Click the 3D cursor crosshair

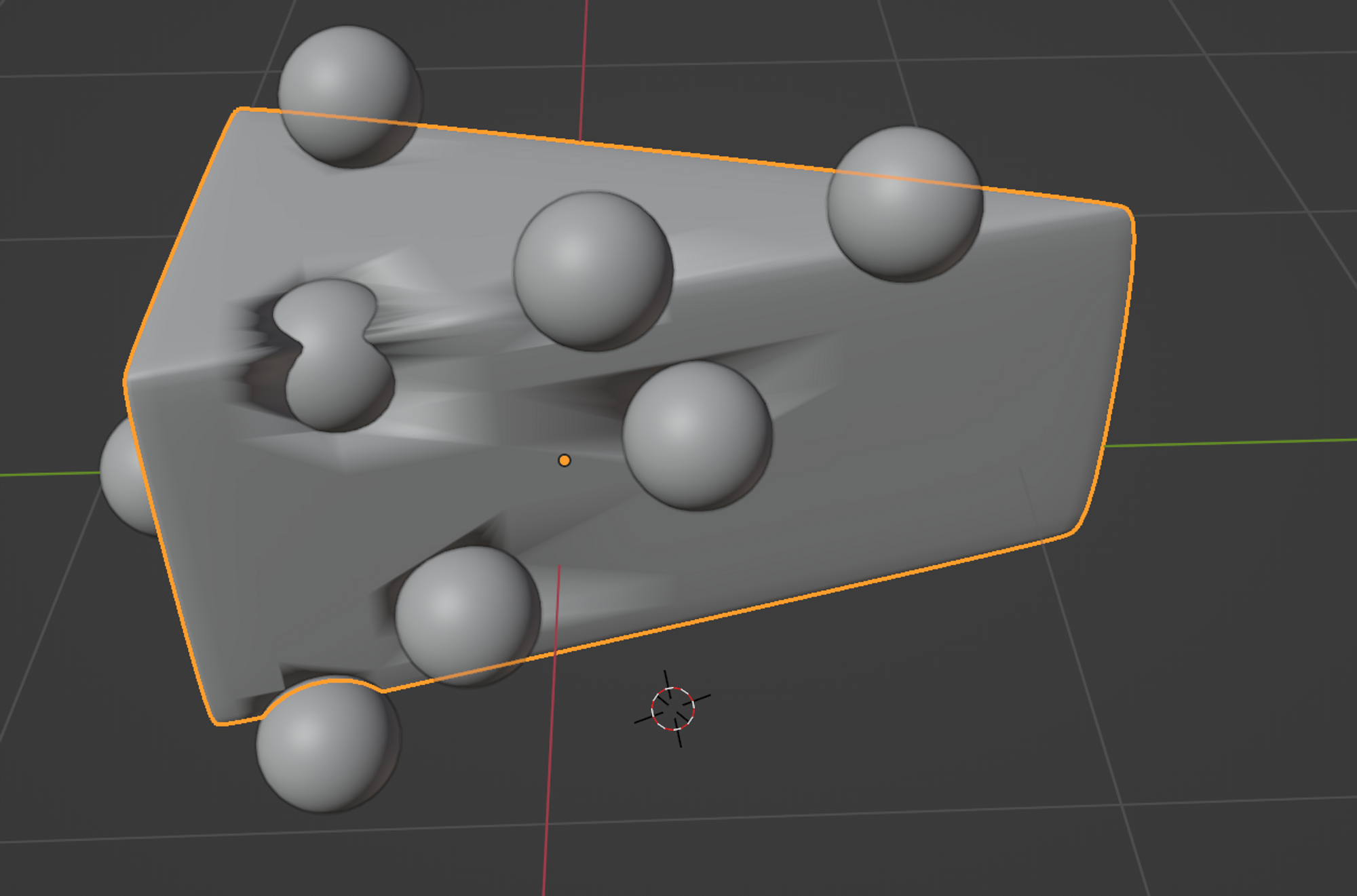tap(672, 709)
